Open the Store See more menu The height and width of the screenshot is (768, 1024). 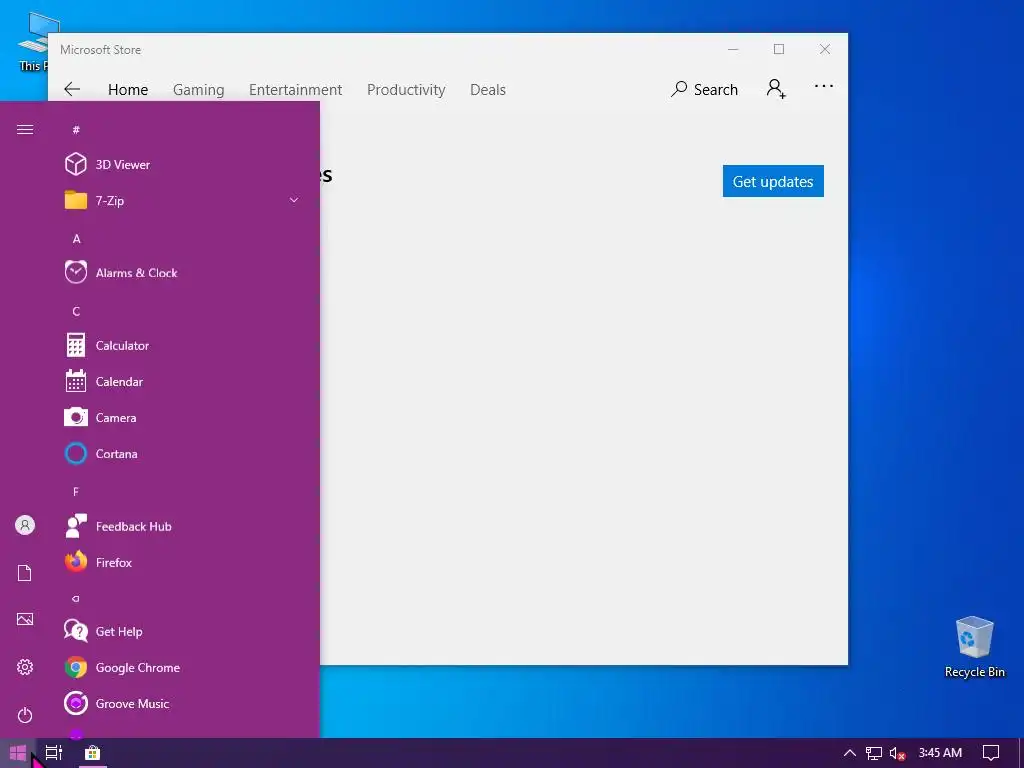[824, 86]
